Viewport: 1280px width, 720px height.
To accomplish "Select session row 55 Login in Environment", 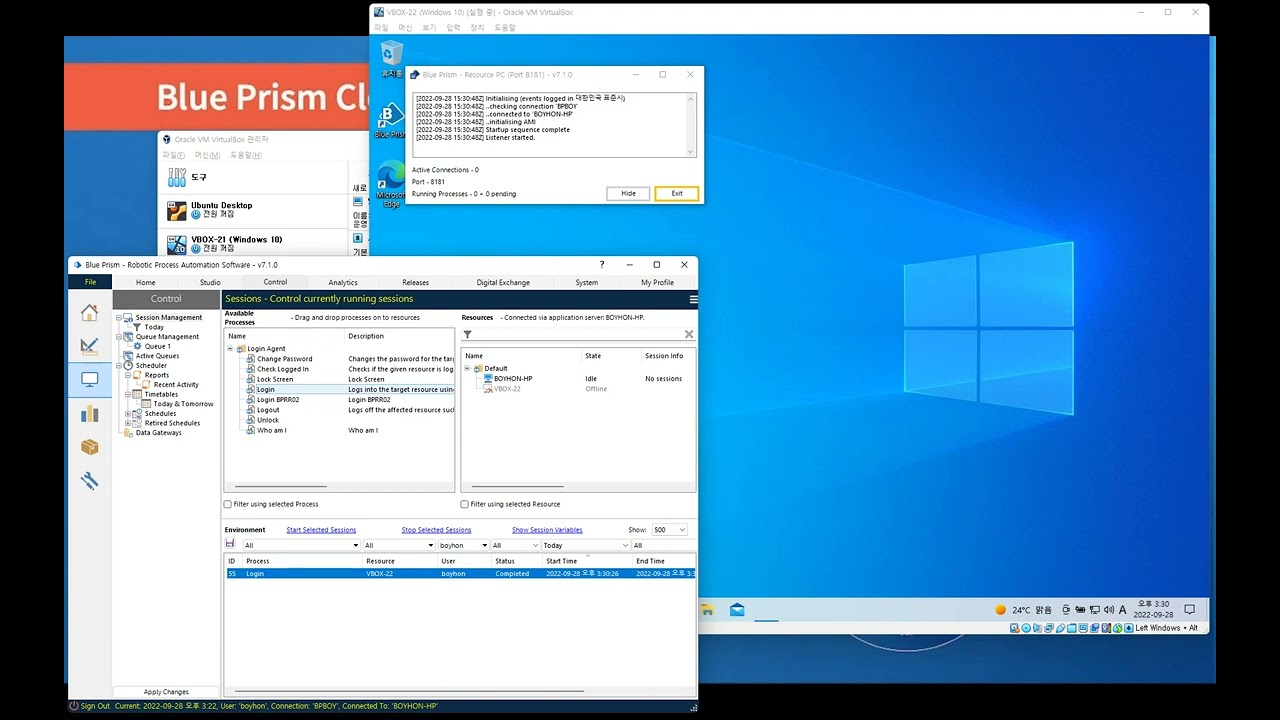I will point(460,574).
